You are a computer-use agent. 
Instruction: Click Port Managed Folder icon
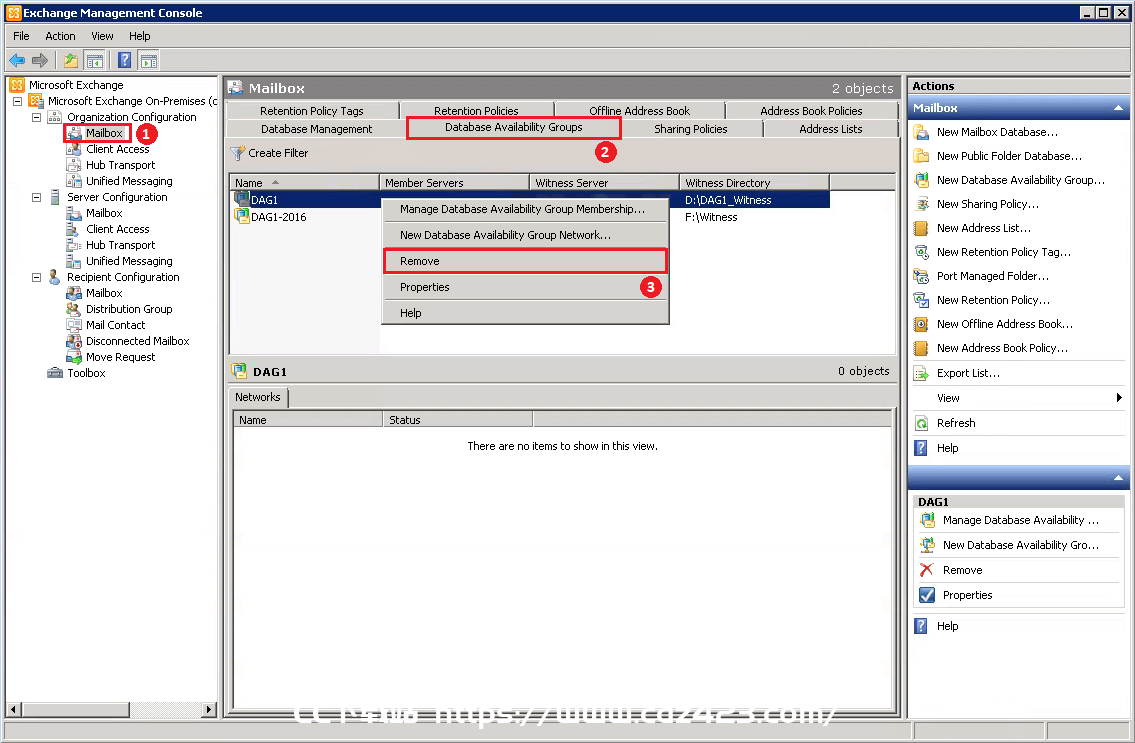[x=921, y=276]
